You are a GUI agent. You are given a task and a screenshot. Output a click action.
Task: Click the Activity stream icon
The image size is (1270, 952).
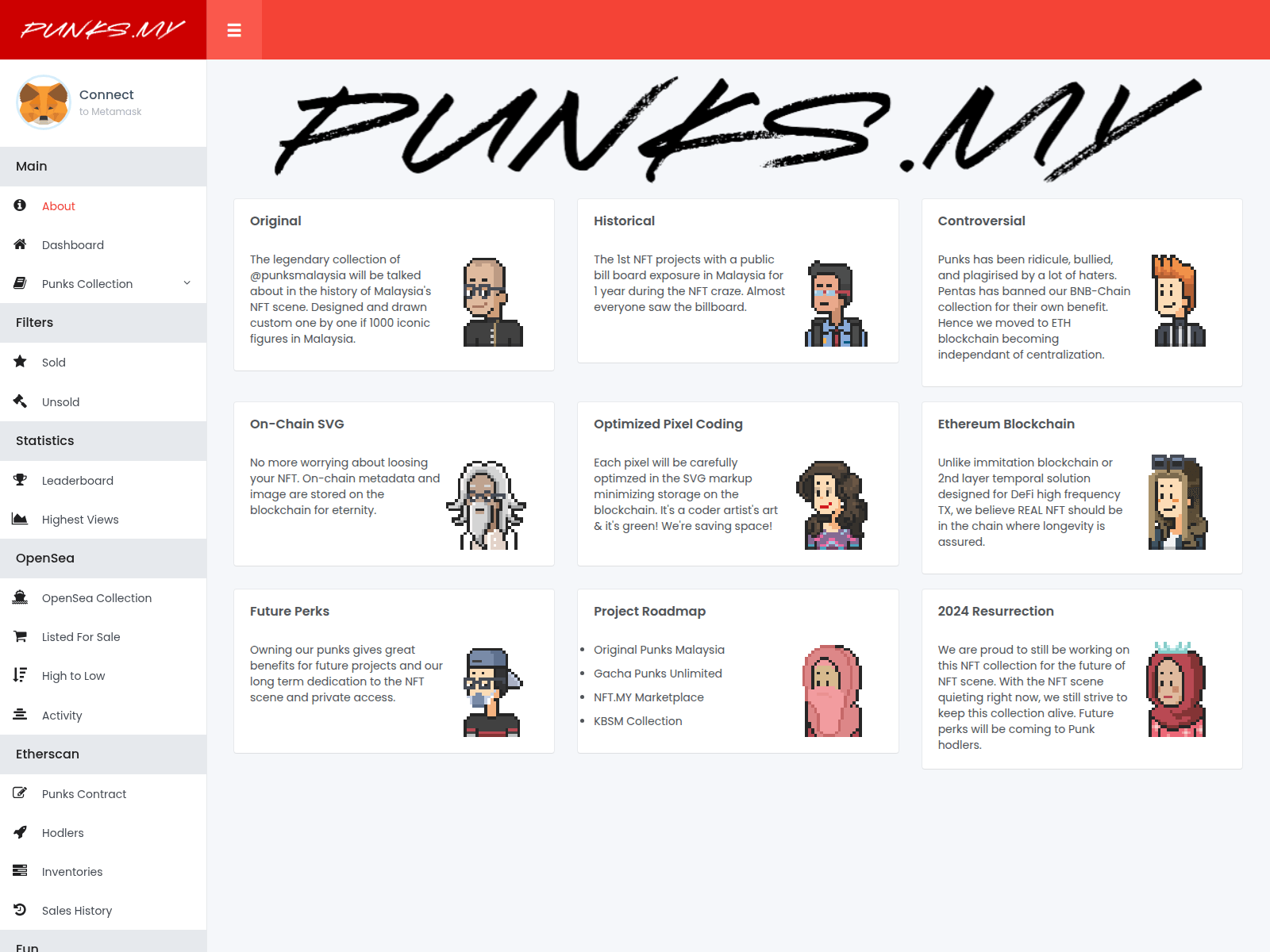[20, 715]
